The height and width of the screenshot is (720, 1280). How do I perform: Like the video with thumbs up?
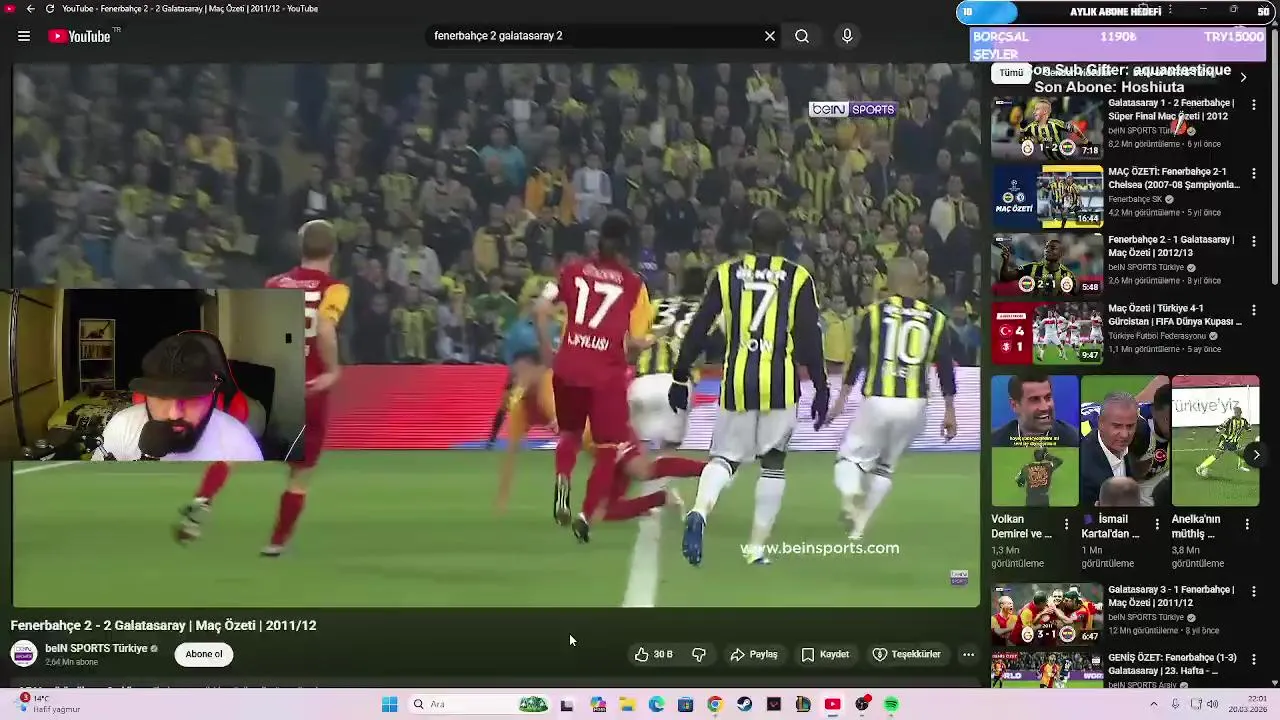[x=653, y=654]
